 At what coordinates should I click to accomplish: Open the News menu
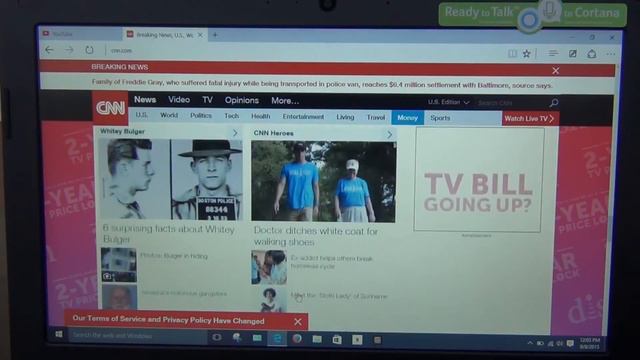coord(145,100)
